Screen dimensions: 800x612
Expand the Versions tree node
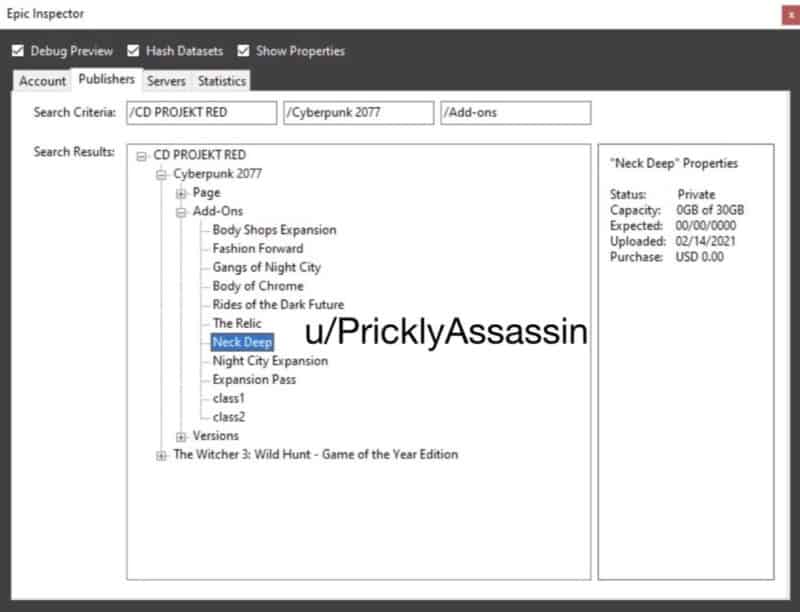[181, 436]
